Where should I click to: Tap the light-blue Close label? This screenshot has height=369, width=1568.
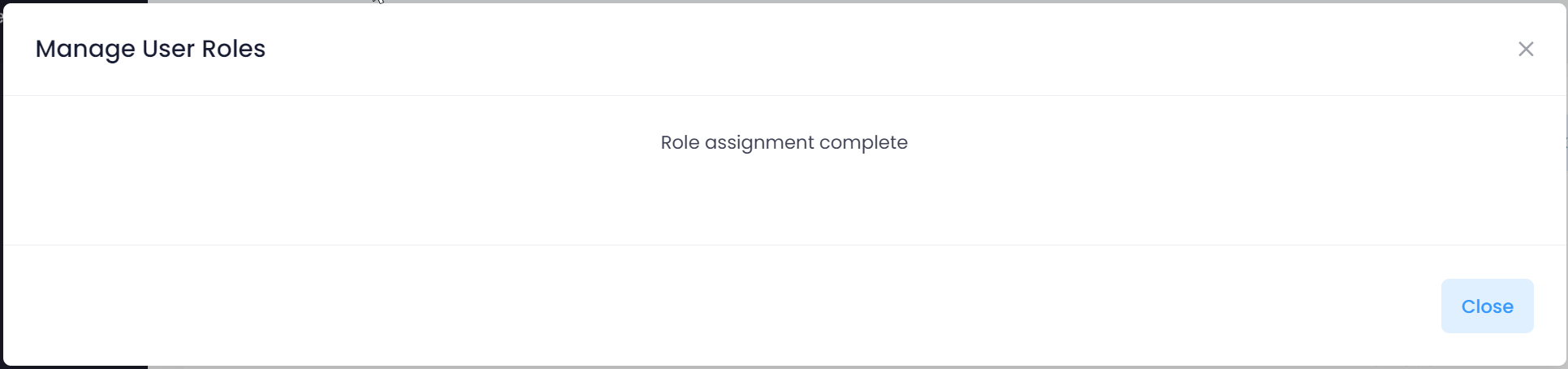pyautogui.click(x=1487, y=306)
